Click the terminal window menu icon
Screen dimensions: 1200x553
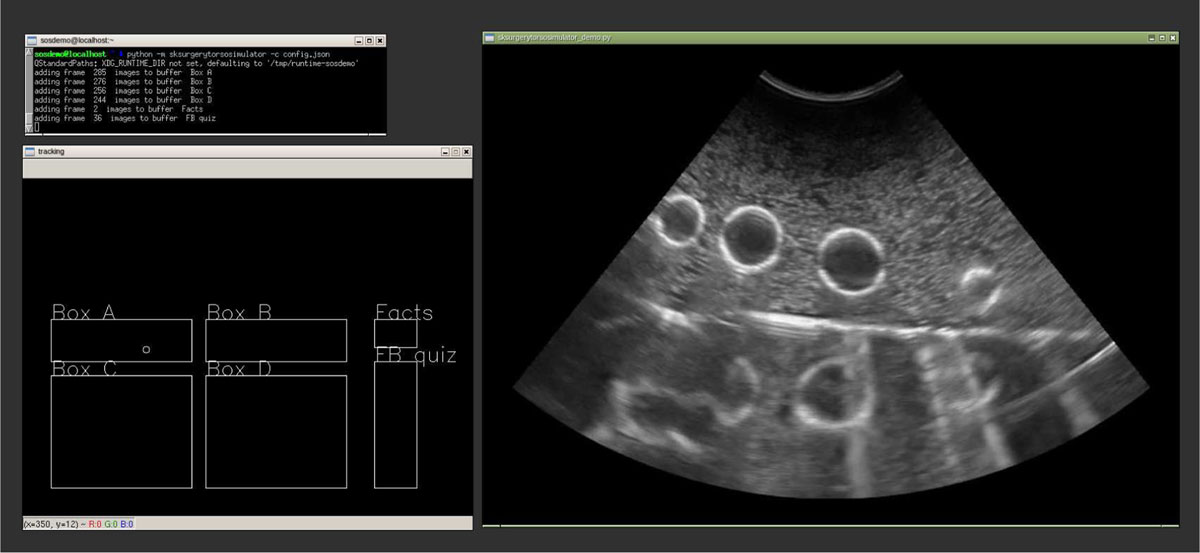click(32, 40)
